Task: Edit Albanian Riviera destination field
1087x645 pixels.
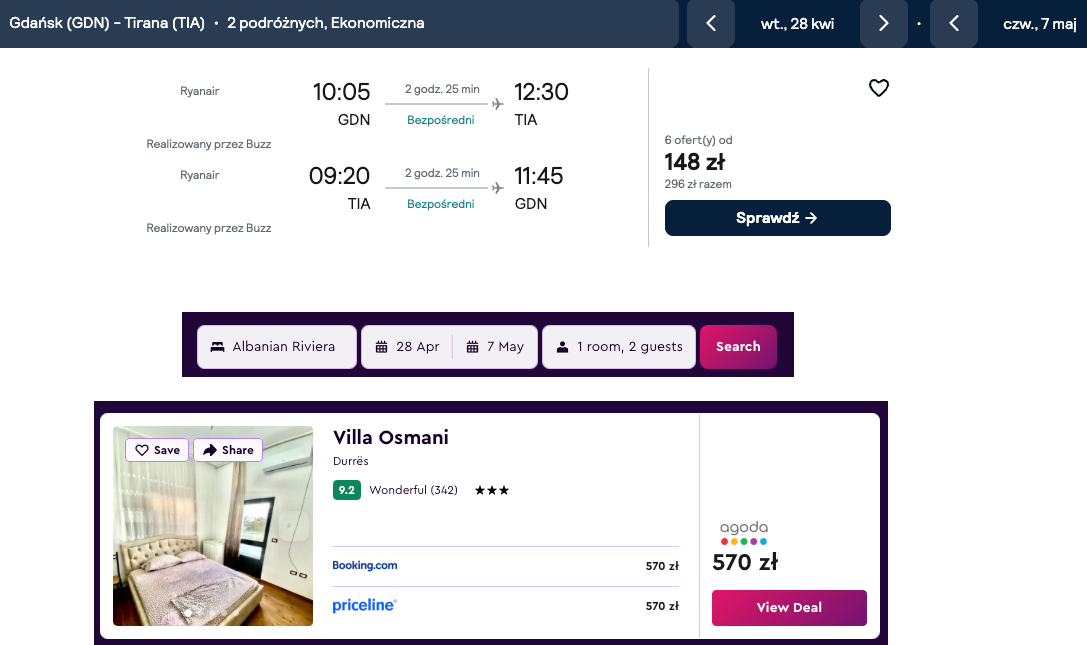Action: (277, 347)
